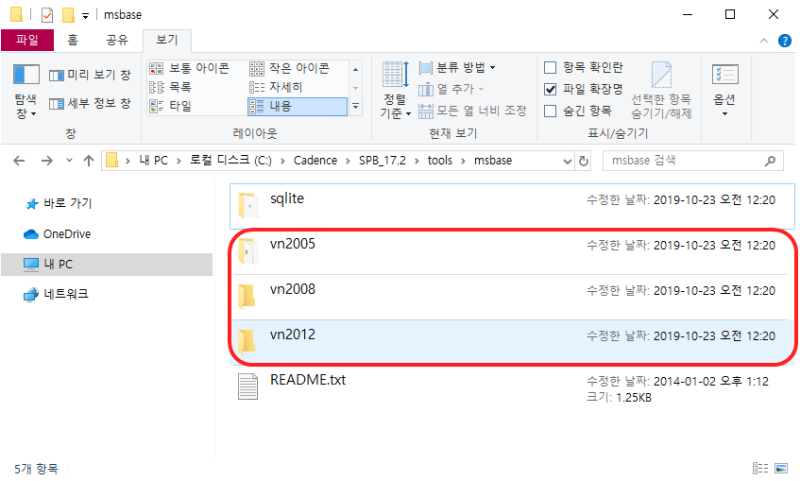Choose 내용 content layout
The image size is (800, 481).
point(297,106)
